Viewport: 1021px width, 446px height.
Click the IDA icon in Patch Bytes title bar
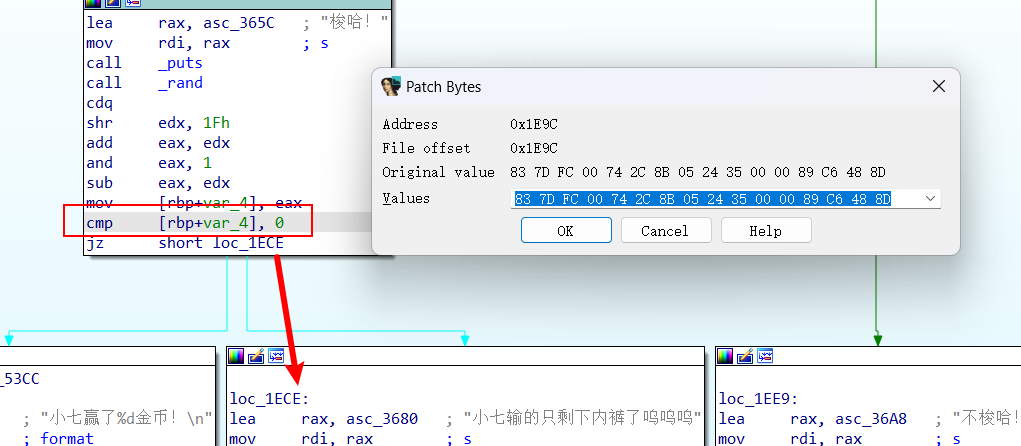pos(391,87)
